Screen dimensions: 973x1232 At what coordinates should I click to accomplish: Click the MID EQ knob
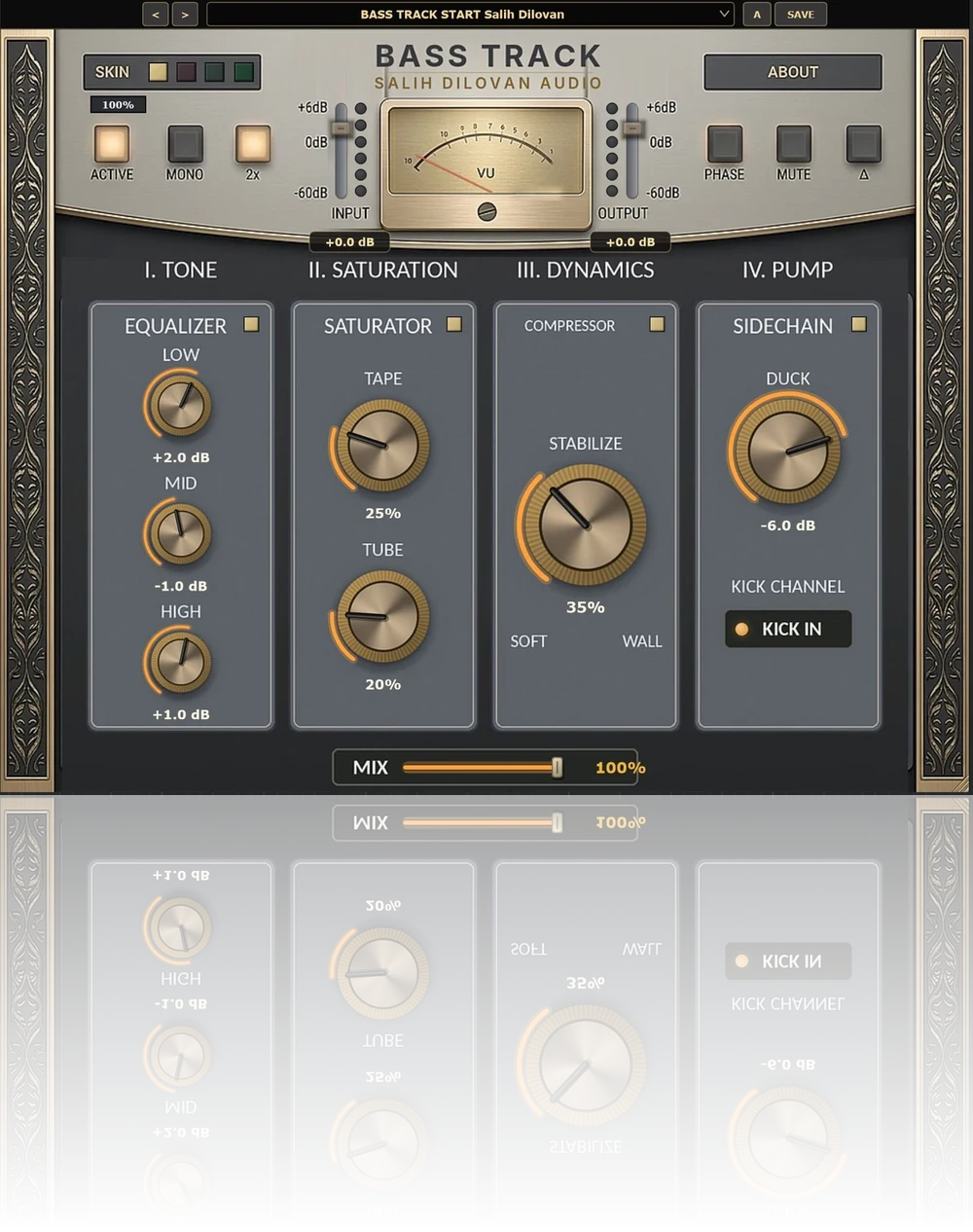point(180,533)
